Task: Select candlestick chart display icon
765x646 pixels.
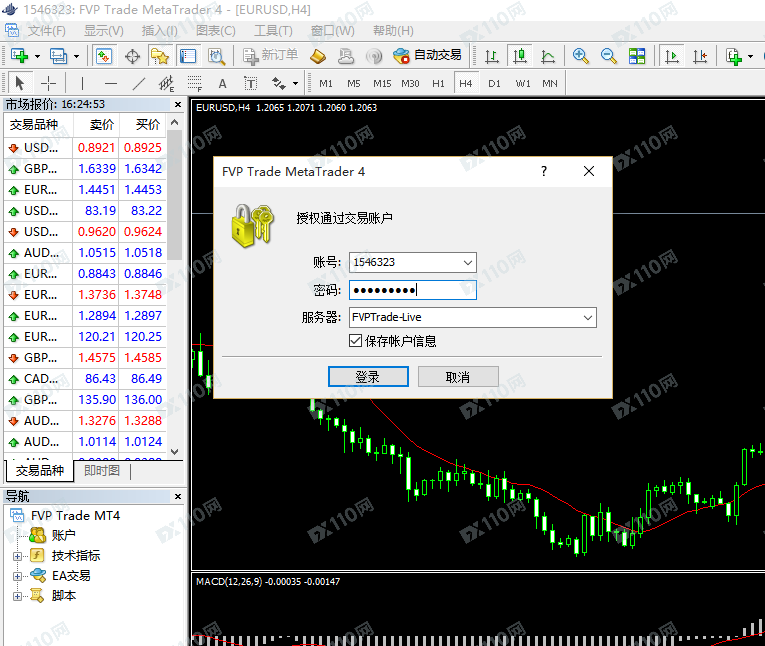Action: tap(520, 56)
